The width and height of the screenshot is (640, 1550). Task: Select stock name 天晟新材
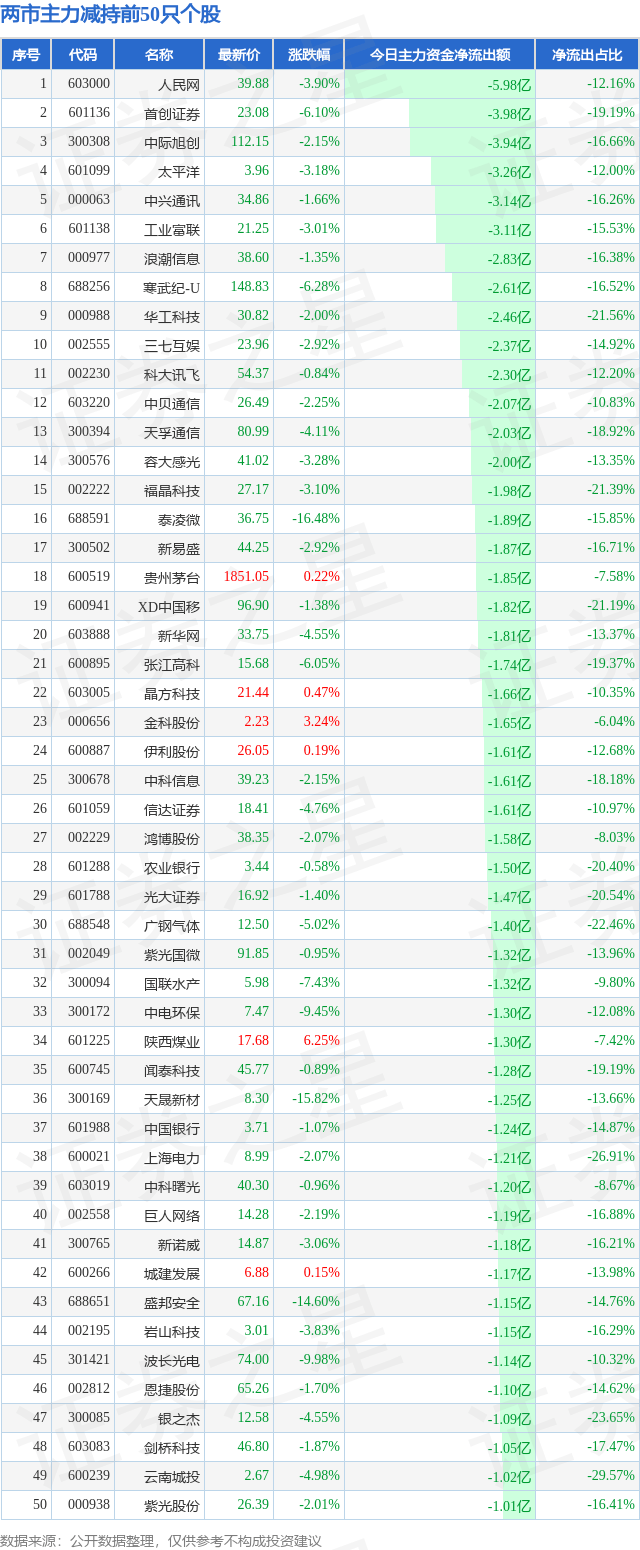coord(172,1100)
